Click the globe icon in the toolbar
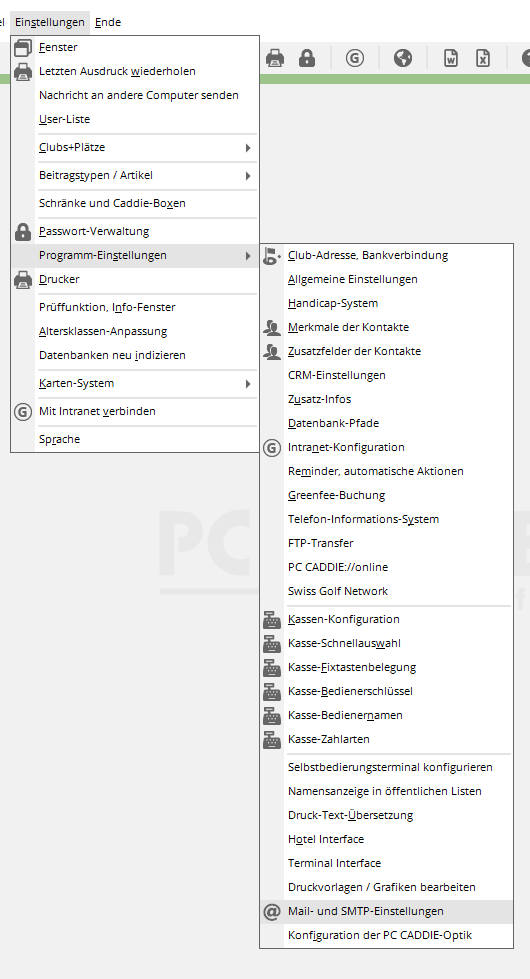The height and width of the screenshot is (979, 530). [x=403, y=58]
